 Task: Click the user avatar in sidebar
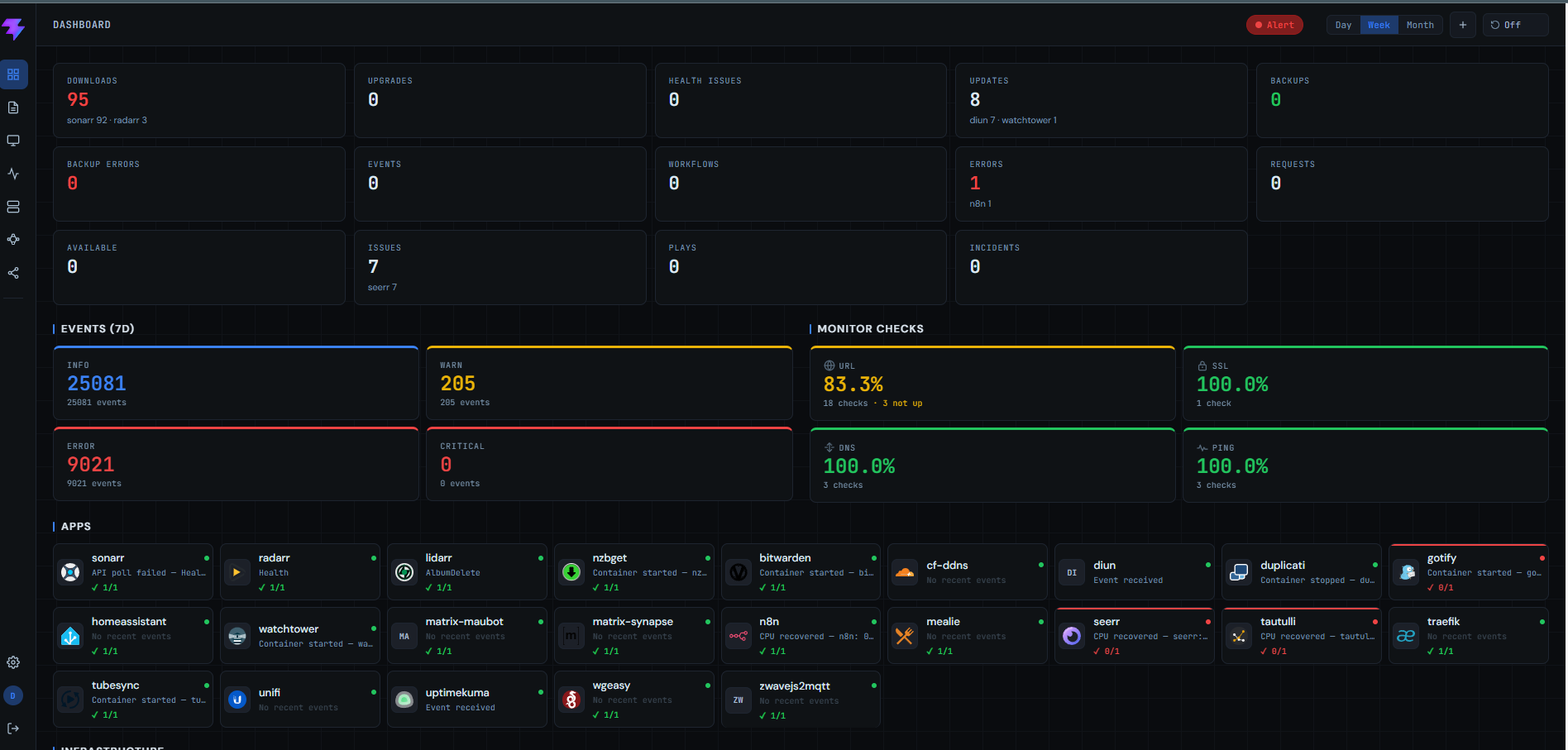[13, 695]
